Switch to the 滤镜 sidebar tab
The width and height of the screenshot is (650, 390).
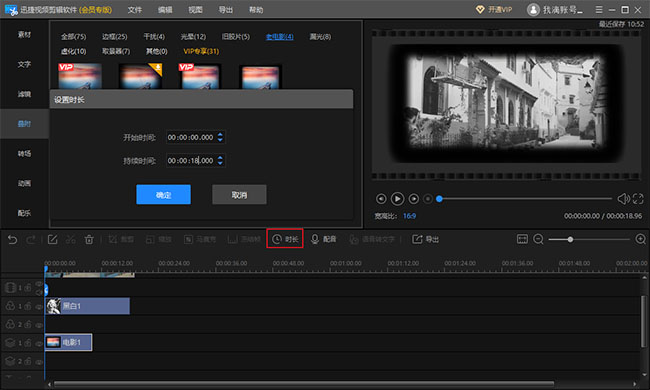(x=24, y=94)
